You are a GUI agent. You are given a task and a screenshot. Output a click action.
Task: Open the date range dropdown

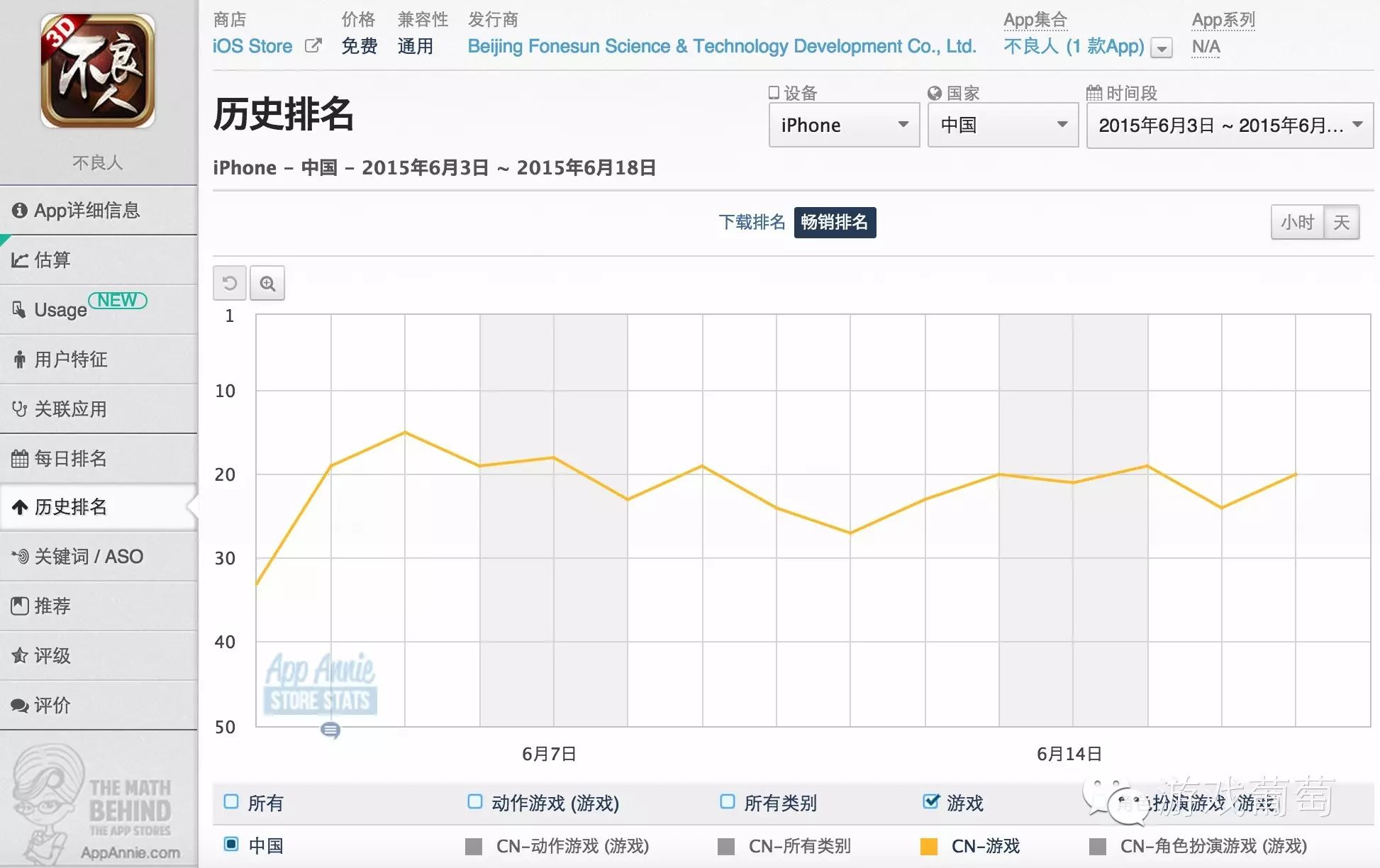pyautogui.click(x=1230, y=126)
